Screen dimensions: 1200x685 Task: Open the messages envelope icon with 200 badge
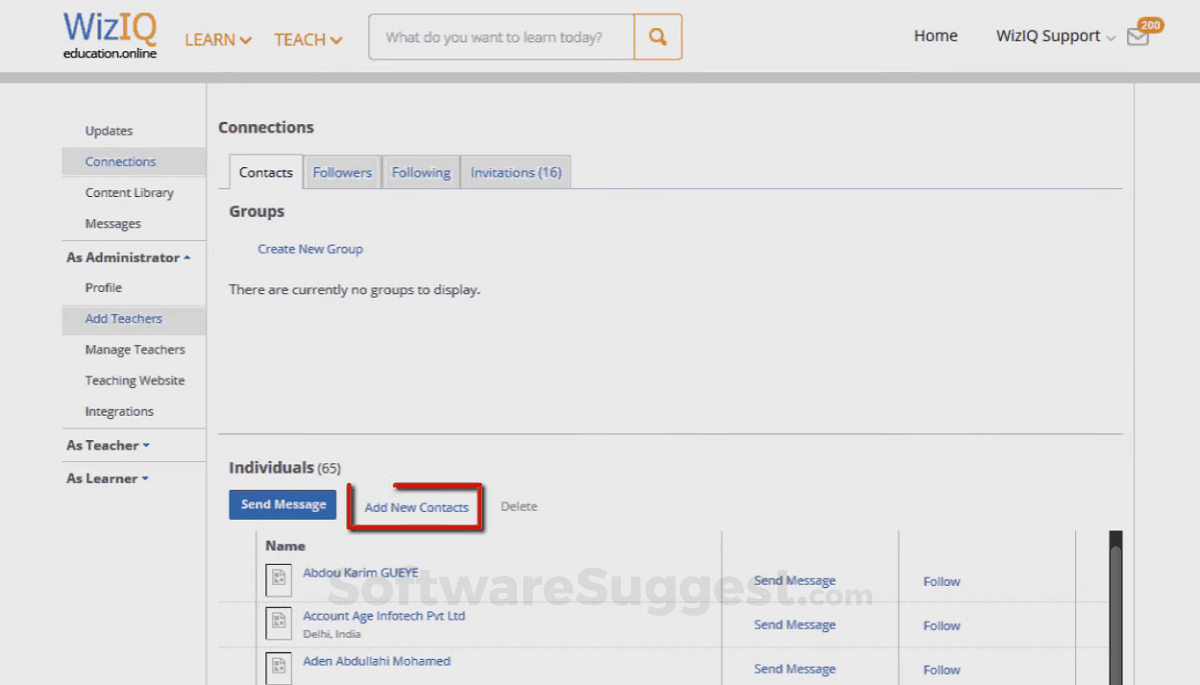(x=1138, y=36)
